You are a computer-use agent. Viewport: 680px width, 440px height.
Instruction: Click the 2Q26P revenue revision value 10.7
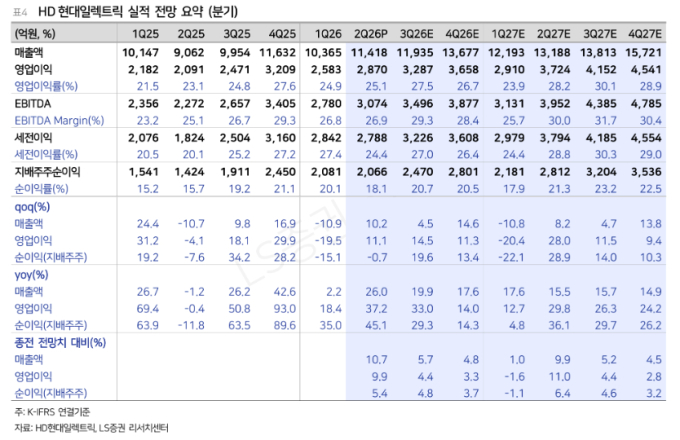tap(376, 359)
